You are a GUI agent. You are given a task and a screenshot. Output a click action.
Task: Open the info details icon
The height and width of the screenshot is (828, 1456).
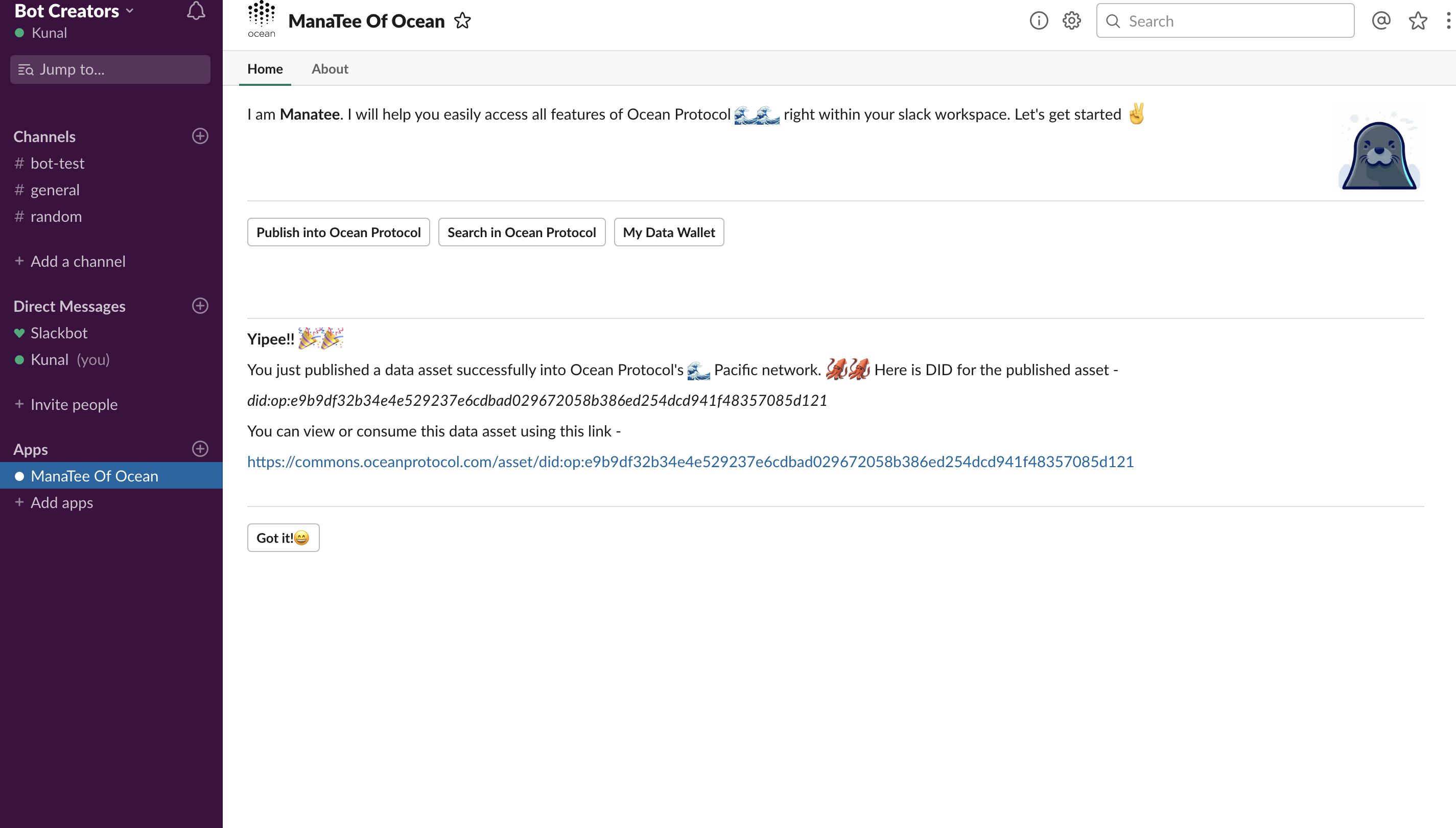point(1038,21)
